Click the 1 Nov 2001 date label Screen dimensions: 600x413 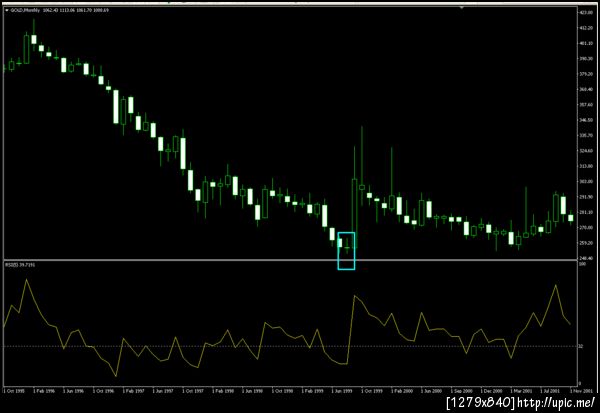point(582,391)
